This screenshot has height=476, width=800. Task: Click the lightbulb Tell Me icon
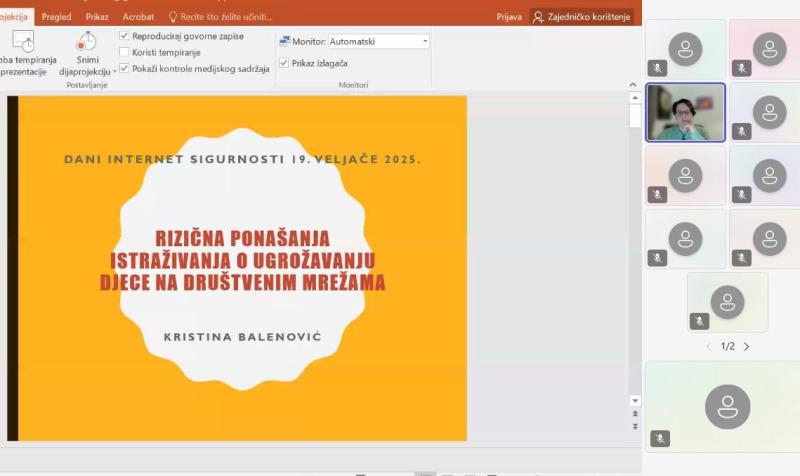point(172,17)
